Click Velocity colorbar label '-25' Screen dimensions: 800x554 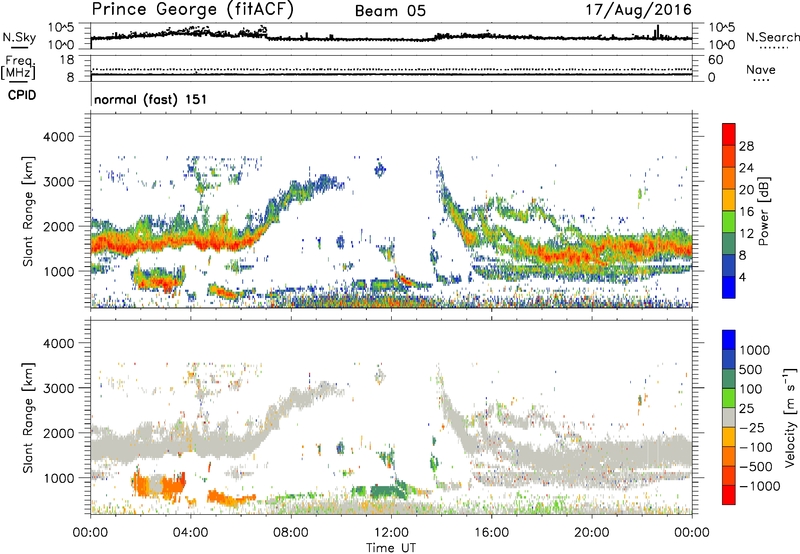[x=752, y=427]
